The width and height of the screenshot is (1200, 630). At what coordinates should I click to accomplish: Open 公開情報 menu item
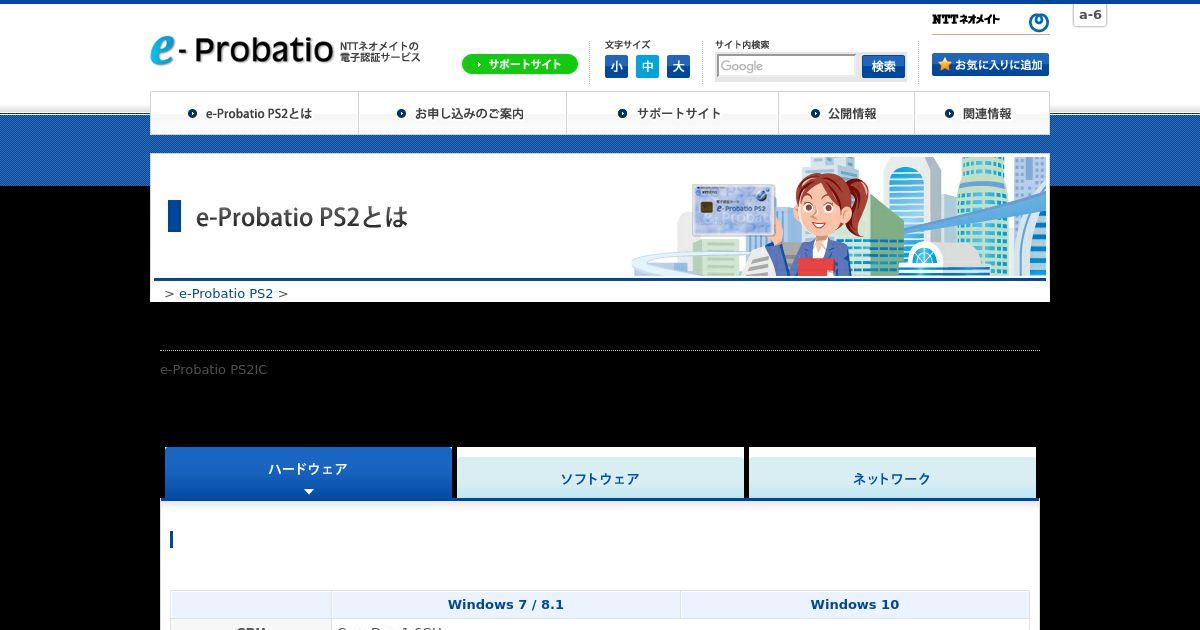tap(846, 113)
